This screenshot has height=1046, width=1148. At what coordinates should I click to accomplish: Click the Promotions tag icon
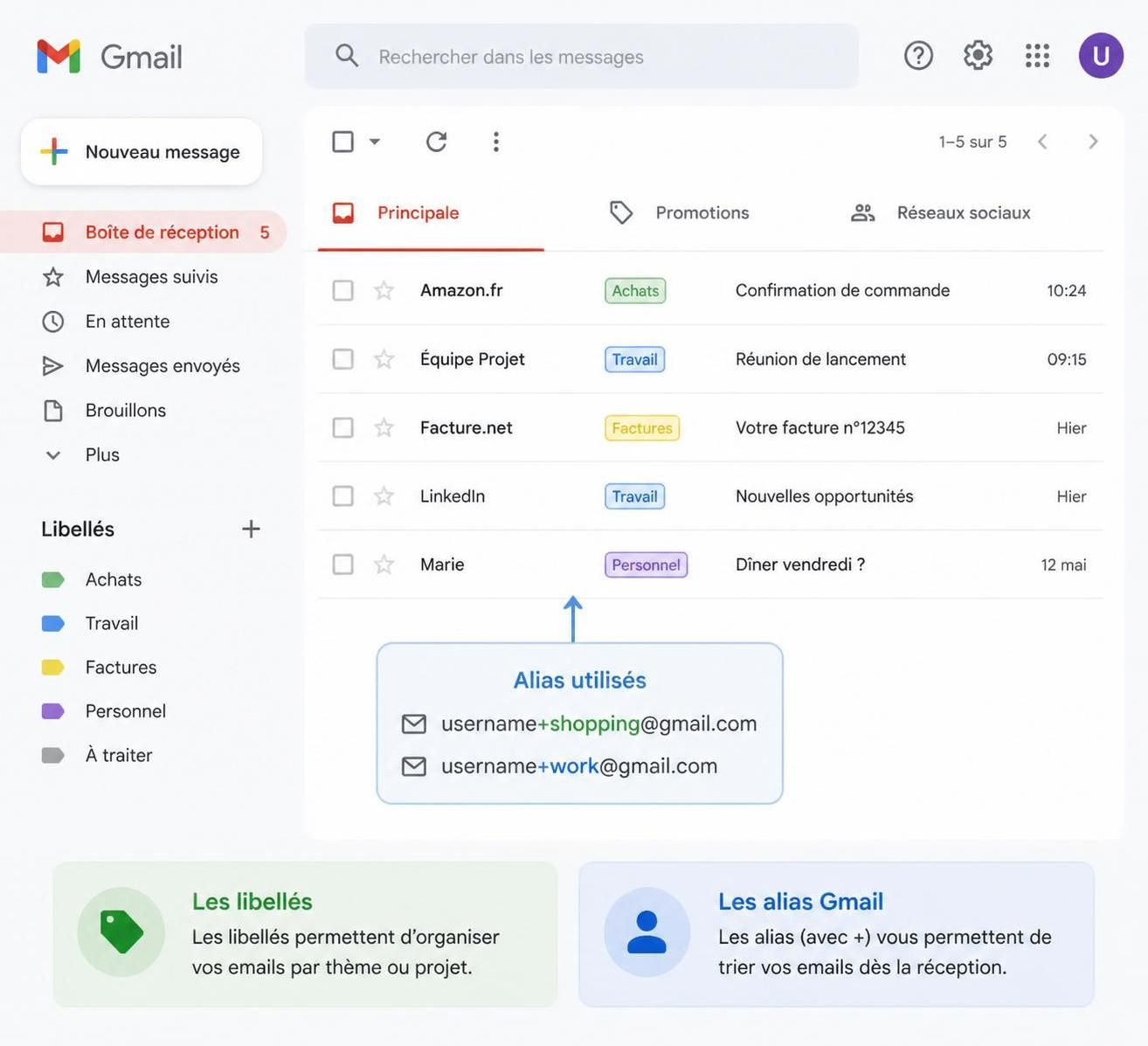621,212
